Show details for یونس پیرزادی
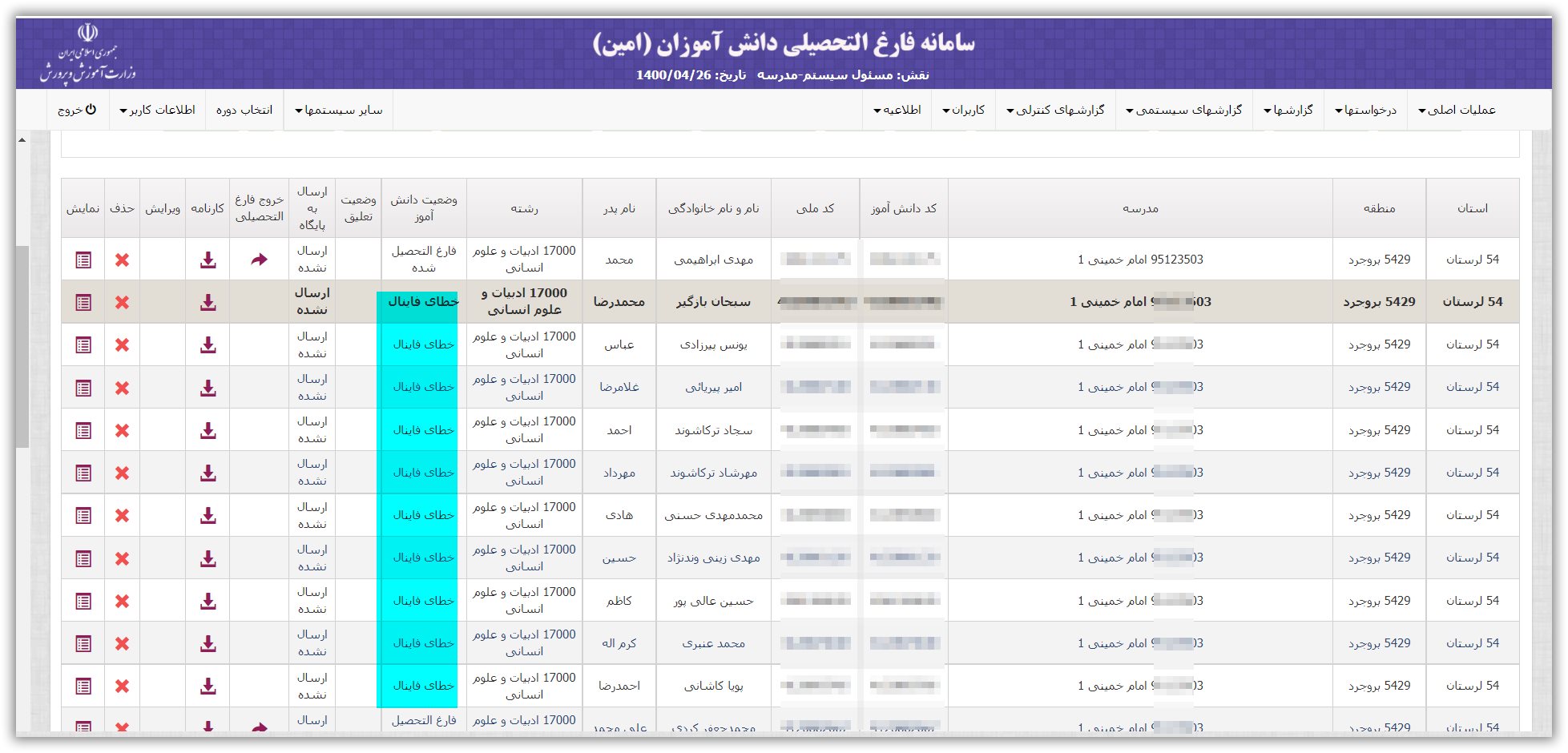Image resolution: width=1568 pixels, height=753 pixels. (x=83, y=344)
